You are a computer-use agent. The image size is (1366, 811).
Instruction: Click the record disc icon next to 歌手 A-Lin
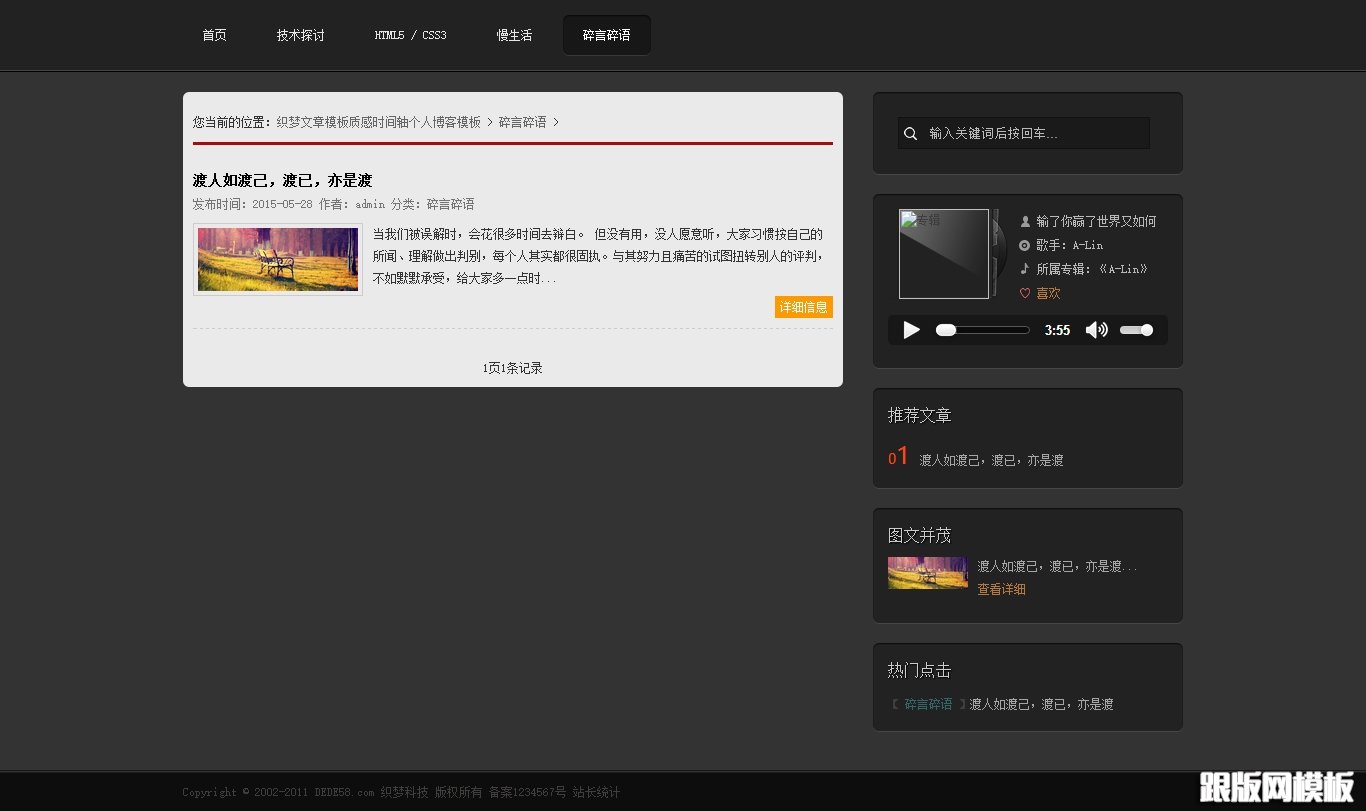tap(1022, 245)
